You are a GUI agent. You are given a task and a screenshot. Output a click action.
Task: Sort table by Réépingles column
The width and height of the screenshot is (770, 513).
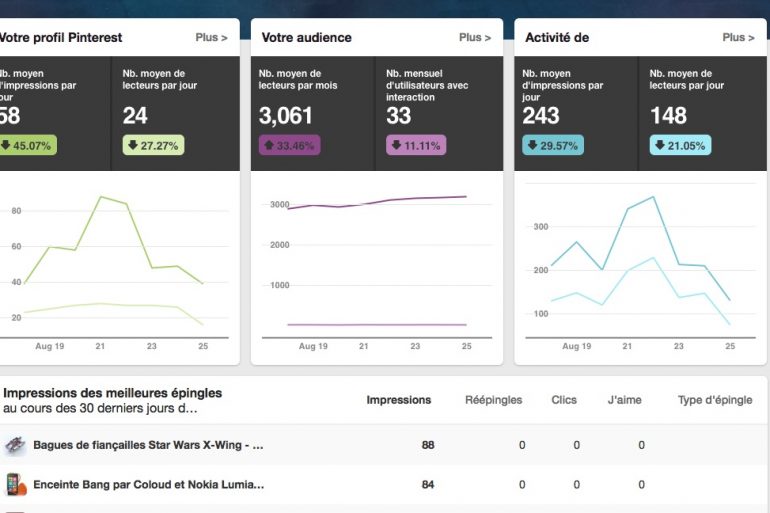tap(493, 400)
